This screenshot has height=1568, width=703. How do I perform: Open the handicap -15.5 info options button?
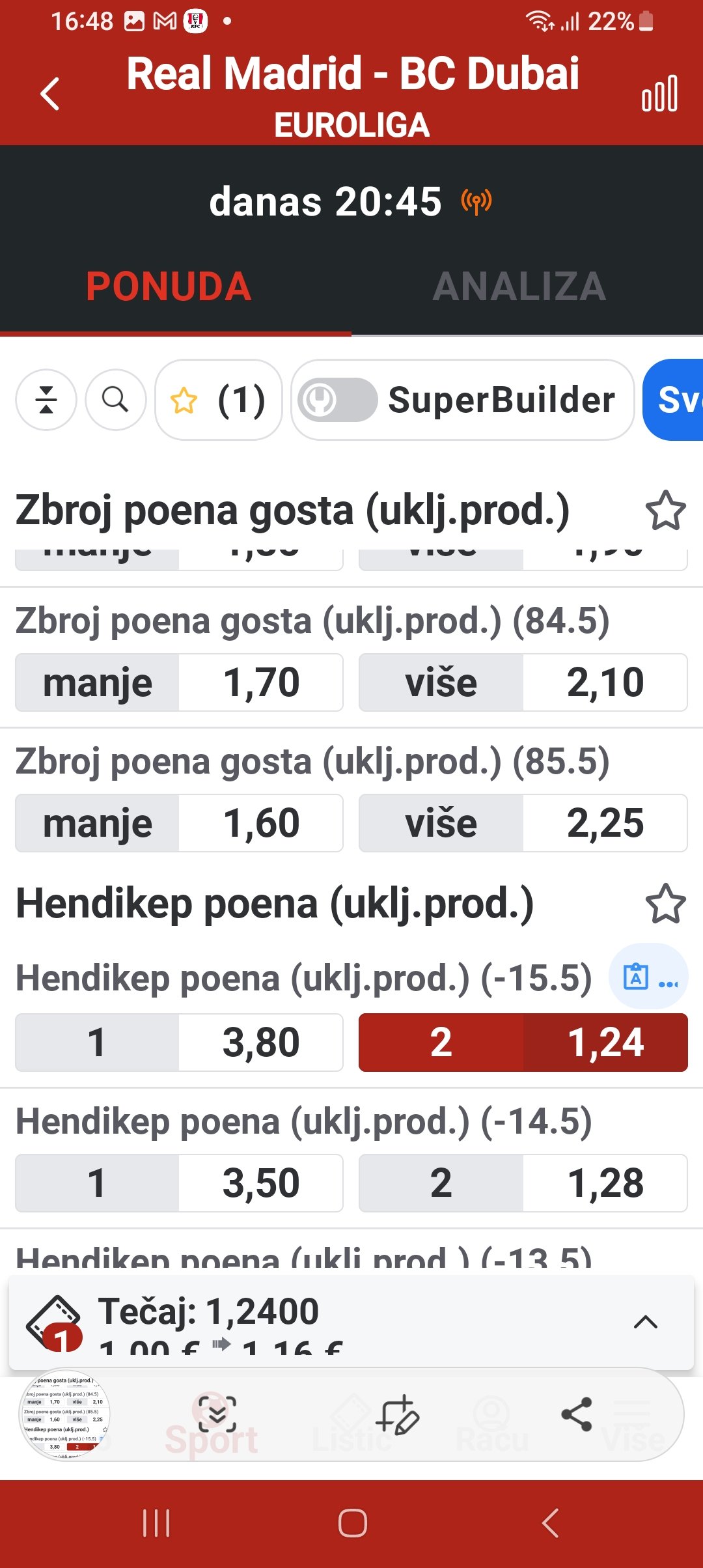click(x=649, y=977)
